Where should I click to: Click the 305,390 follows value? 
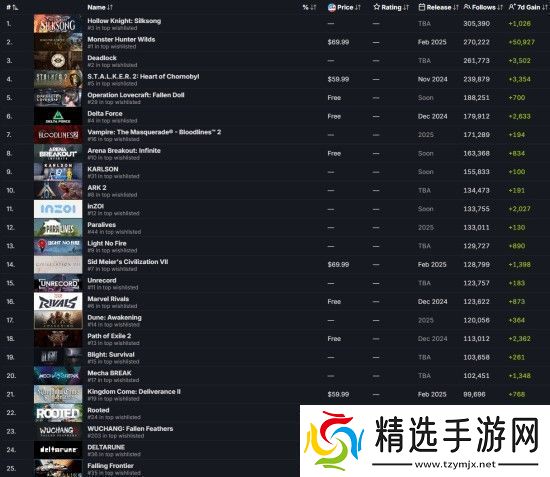(476, 24)
